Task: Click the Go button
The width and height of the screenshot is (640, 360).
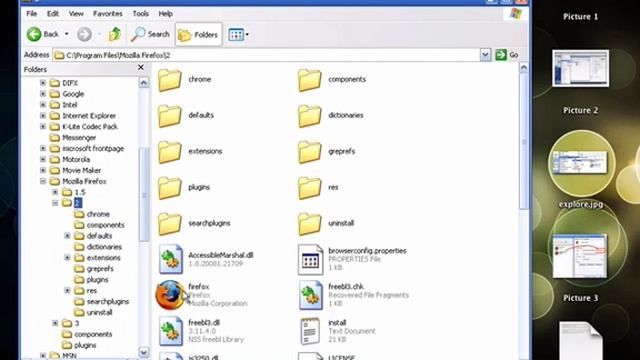Action: pyautogui.click(x=507, y=55)
